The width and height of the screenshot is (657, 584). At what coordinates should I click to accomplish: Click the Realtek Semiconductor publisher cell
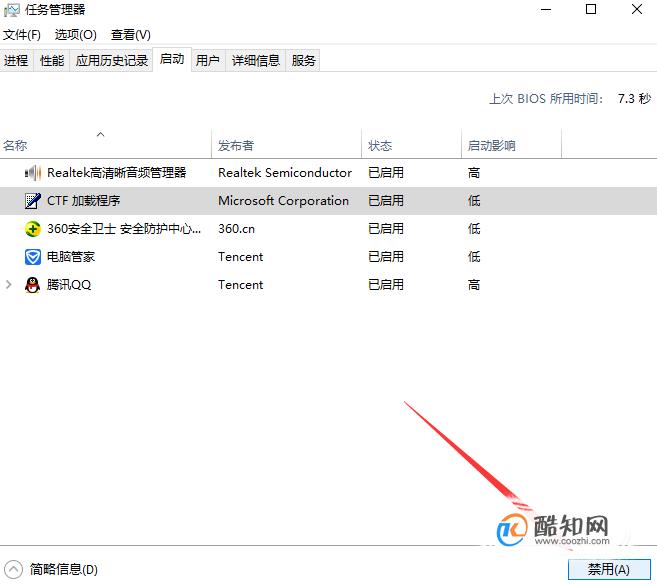pos(285,173)
